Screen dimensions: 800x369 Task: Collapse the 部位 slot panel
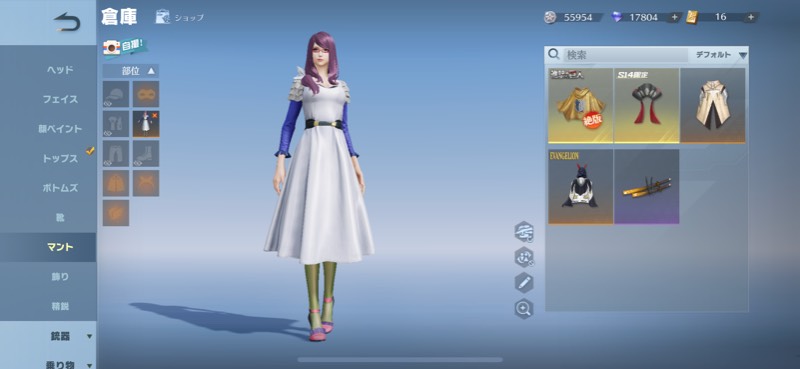click(x=131, y=71)
